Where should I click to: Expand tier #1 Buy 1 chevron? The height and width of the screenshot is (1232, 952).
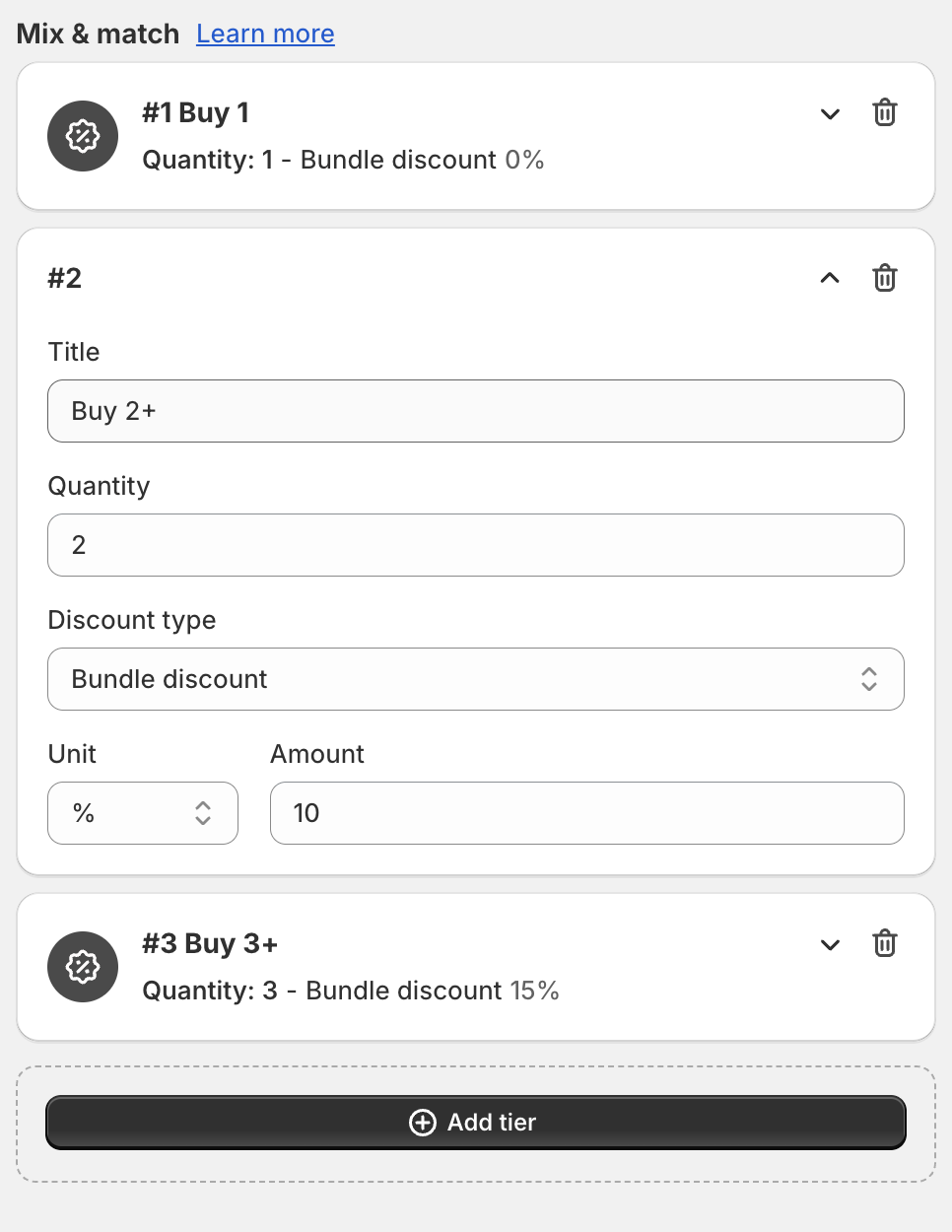830,113
